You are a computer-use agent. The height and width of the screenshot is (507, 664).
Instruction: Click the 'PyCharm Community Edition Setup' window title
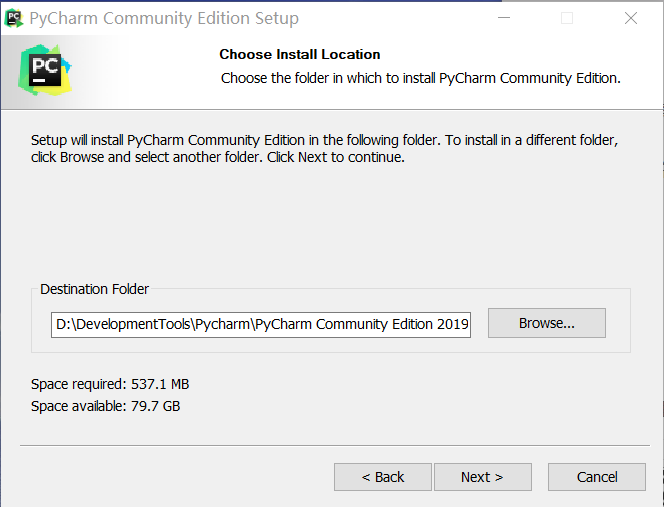(x=164, y=18)
